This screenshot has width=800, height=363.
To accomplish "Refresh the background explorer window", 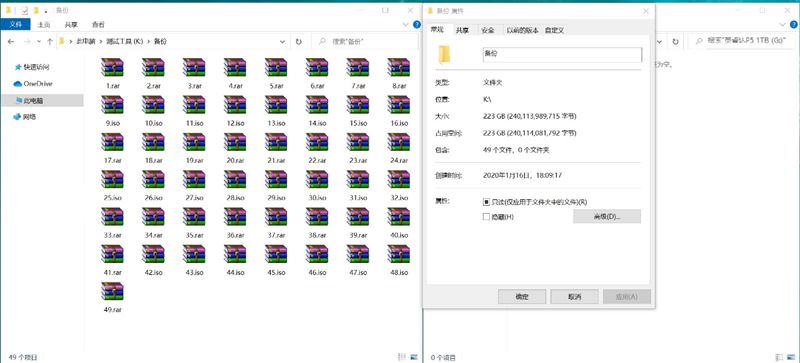I will coord(676,41).
